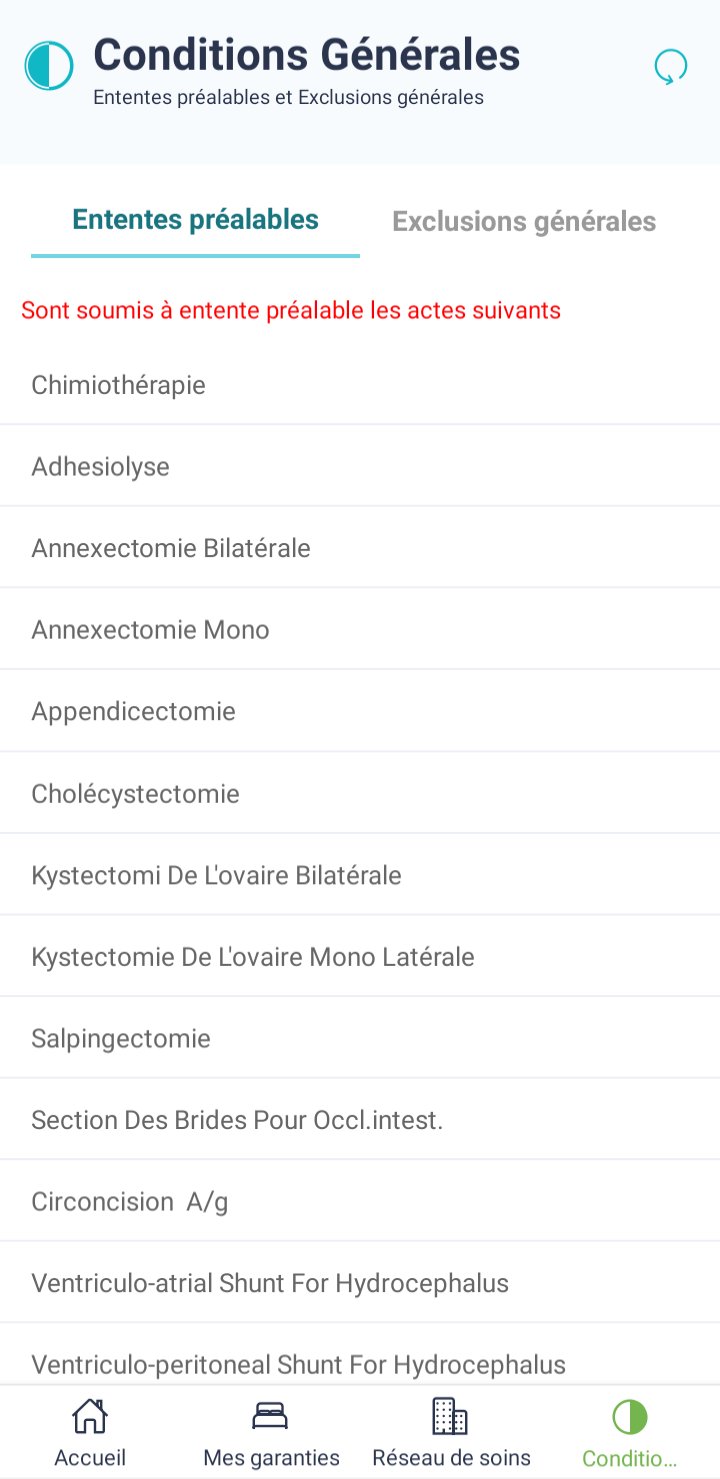The width and height of the screenshot is (720, 1479).
Task: Tap the refresh icon in the header
Action: coord(670,67)
